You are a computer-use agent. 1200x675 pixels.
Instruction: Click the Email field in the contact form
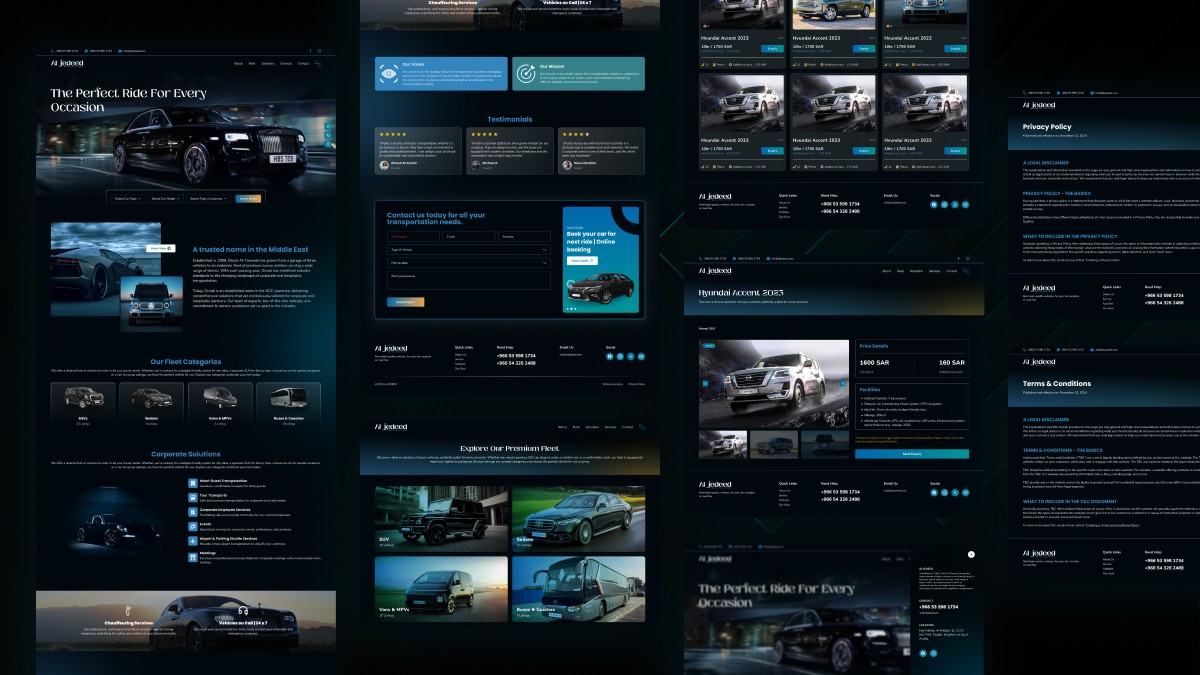click(469, 236)
